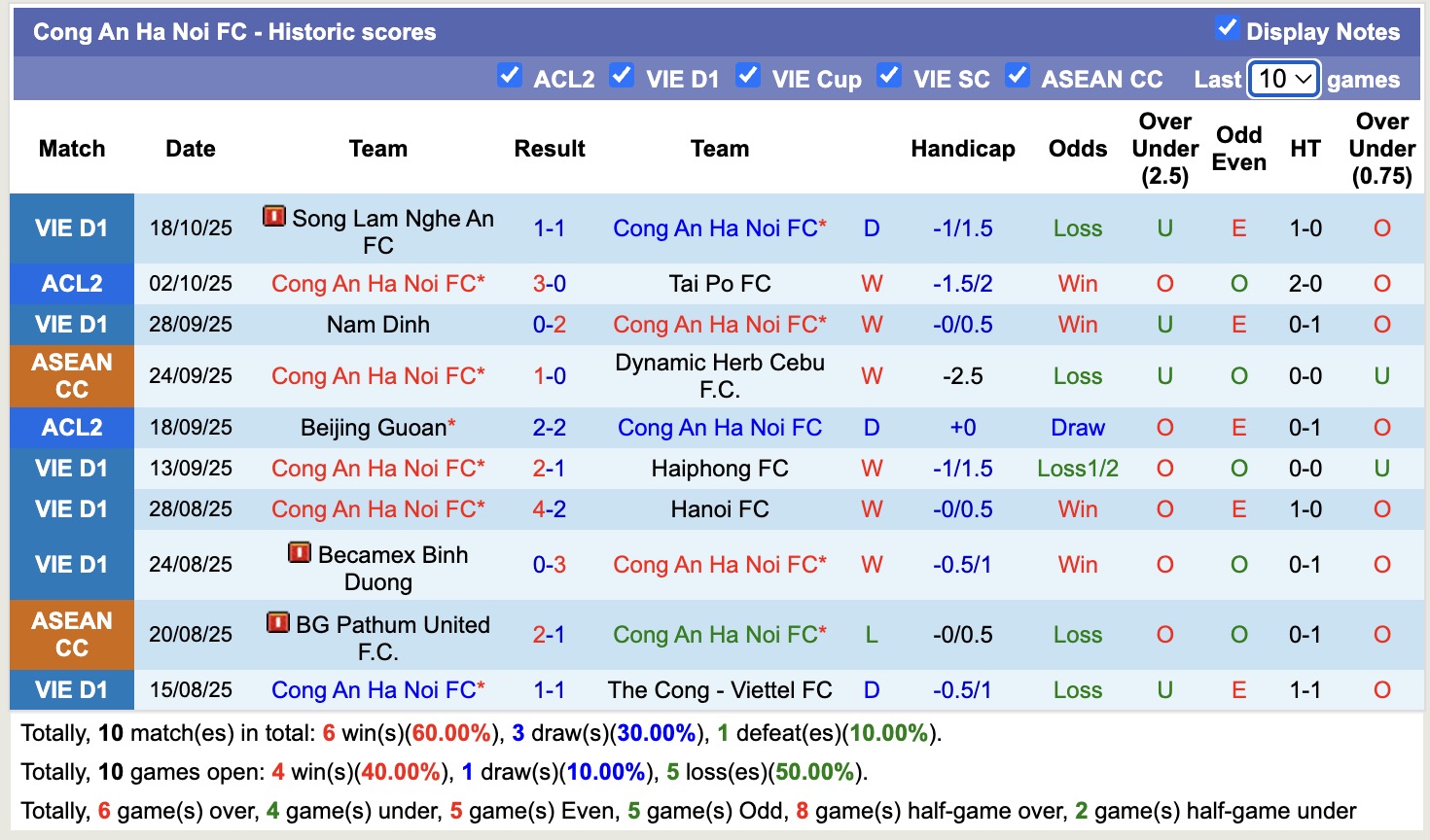Viewport: 1430px width, 840px height.
Task: Toggle the ACL2 filter checkbox
Action: [510, 74]
